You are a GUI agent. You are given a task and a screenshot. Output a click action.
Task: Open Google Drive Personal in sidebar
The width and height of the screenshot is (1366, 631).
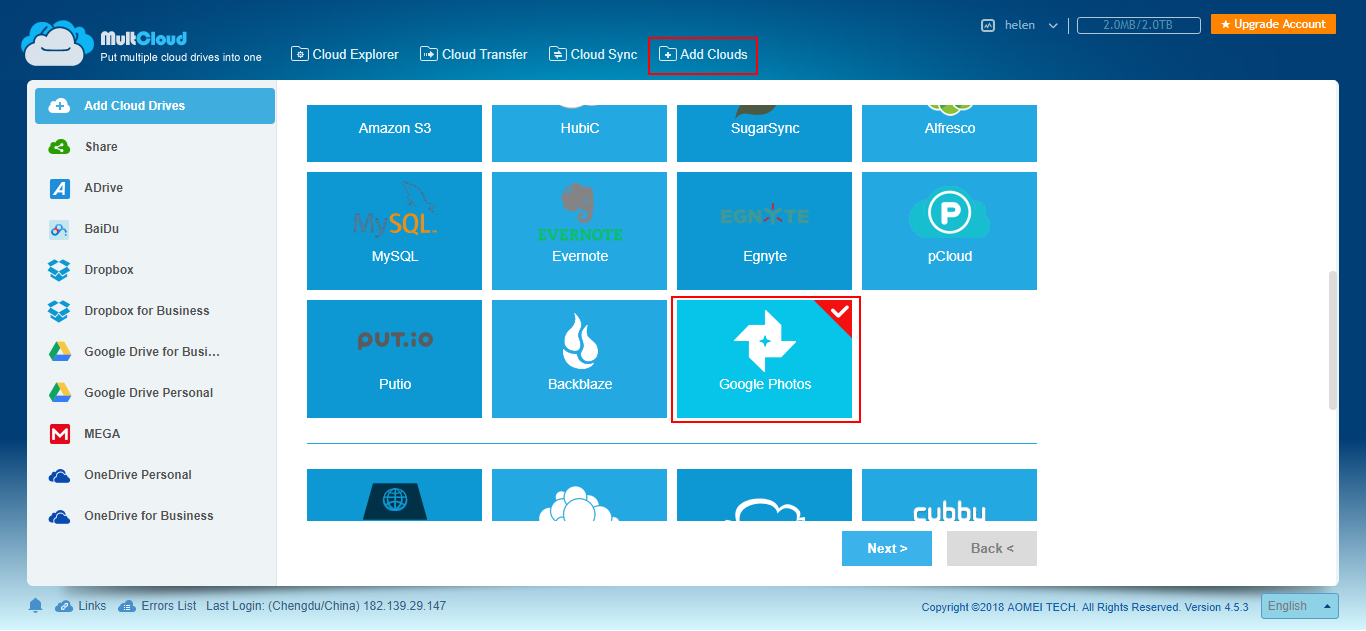click(x=155, y=393)
